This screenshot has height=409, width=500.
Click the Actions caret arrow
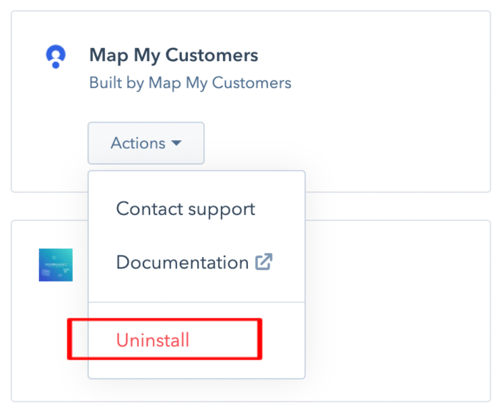176,143
